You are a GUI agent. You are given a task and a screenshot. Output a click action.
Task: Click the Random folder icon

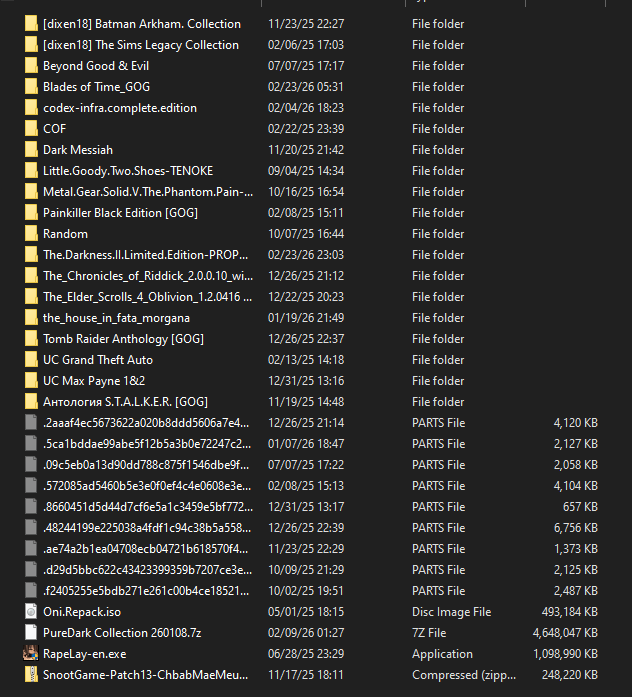pos(31,234)
